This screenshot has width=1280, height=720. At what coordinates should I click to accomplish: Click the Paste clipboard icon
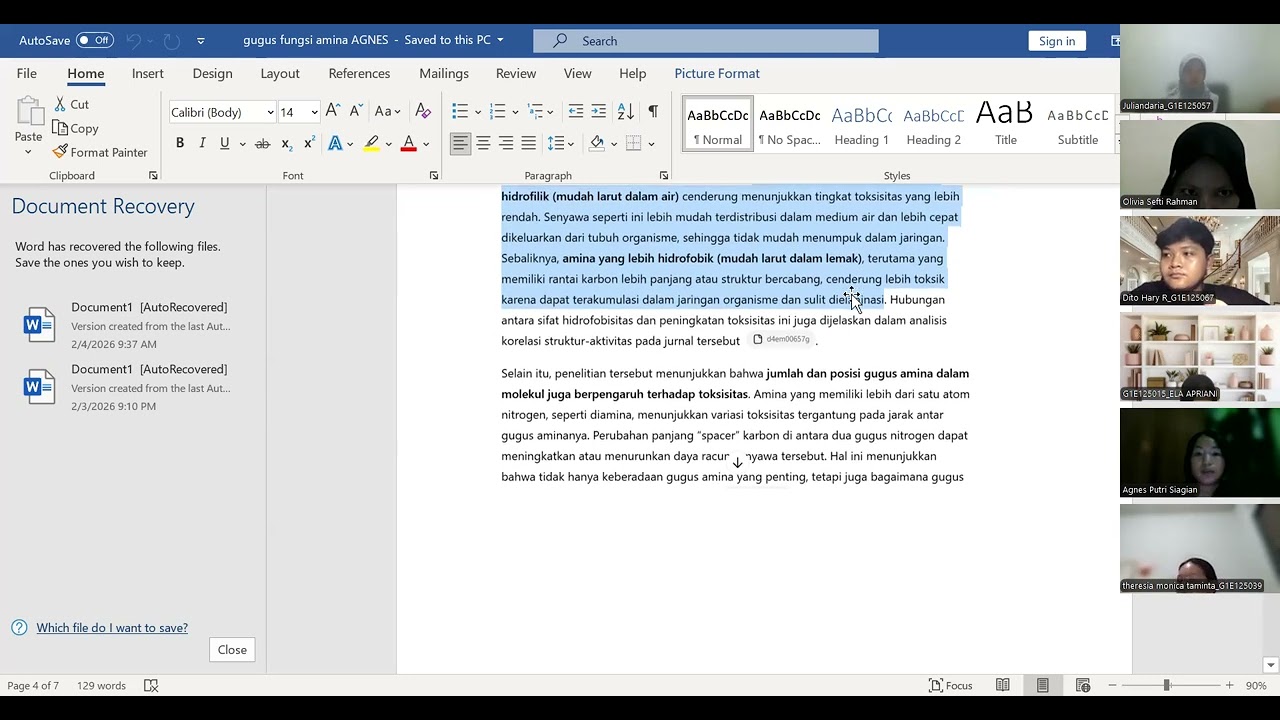click(x=29, y=112)
